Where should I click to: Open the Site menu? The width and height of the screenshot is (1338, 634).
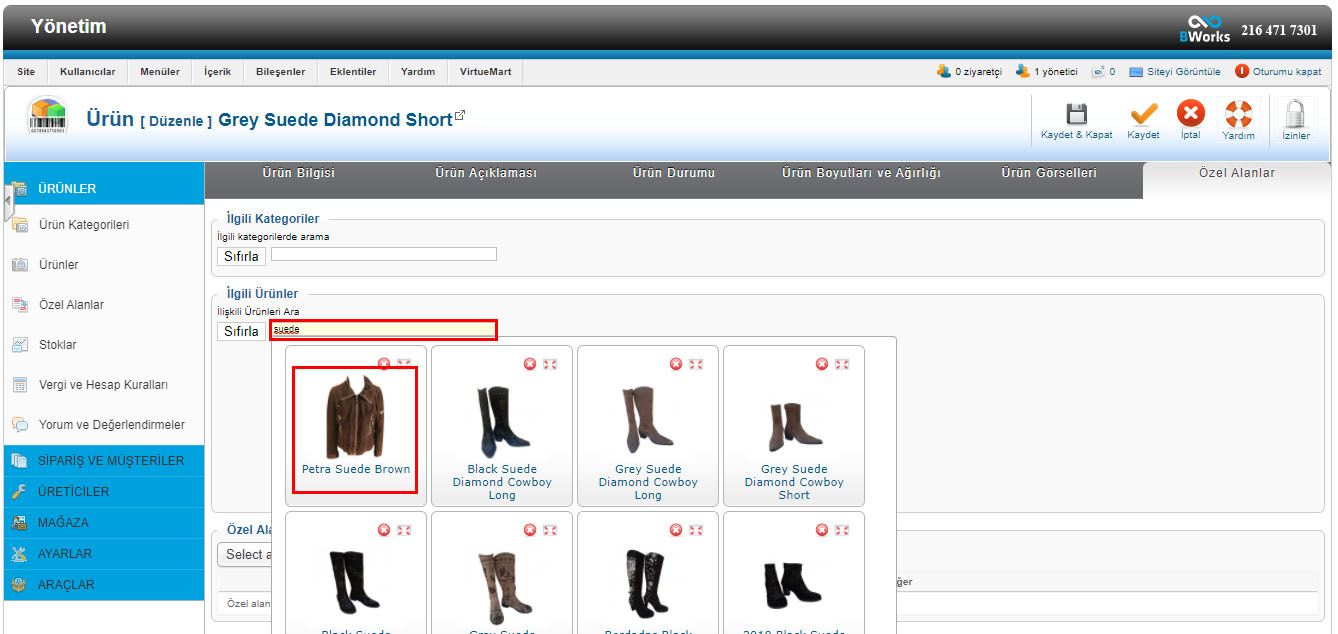tap(26, 72)
